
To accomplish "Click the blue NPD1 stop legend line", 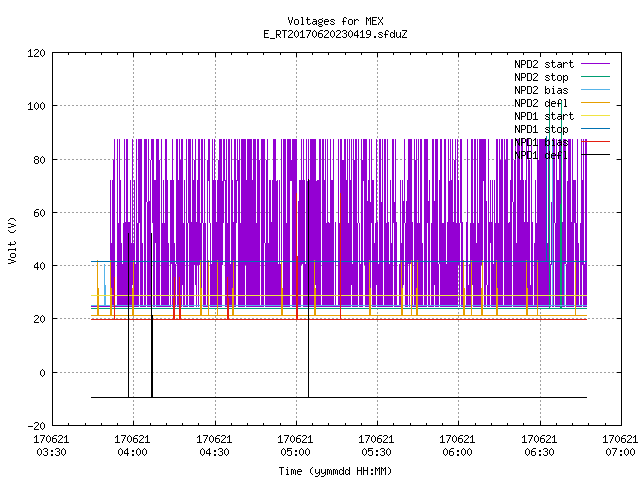I will click(x=596, y=129).
